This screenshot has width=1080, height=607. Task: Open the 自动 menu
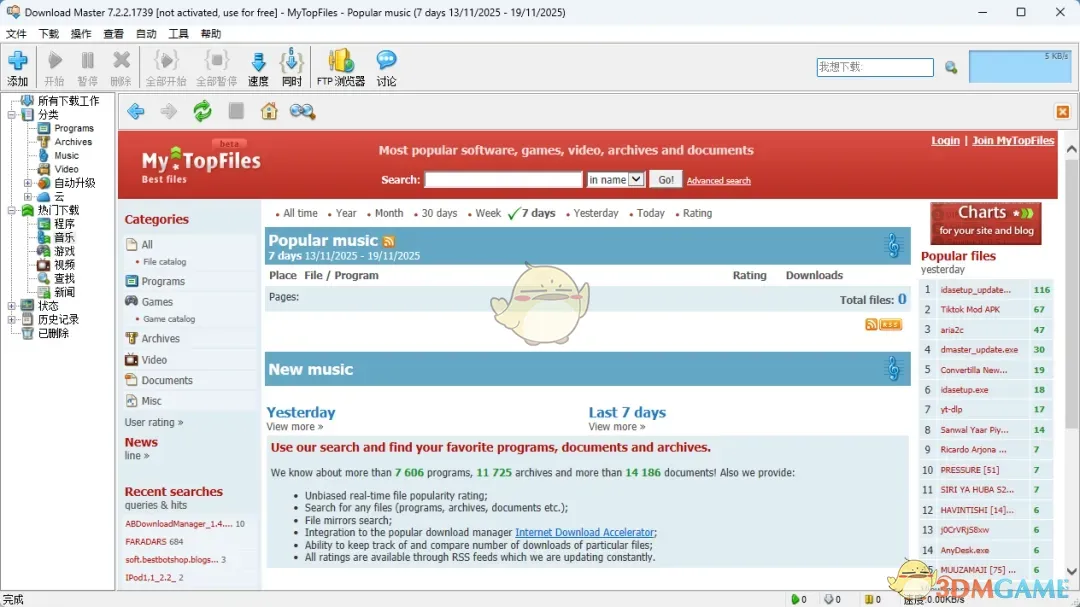click(x=145, y=33)
